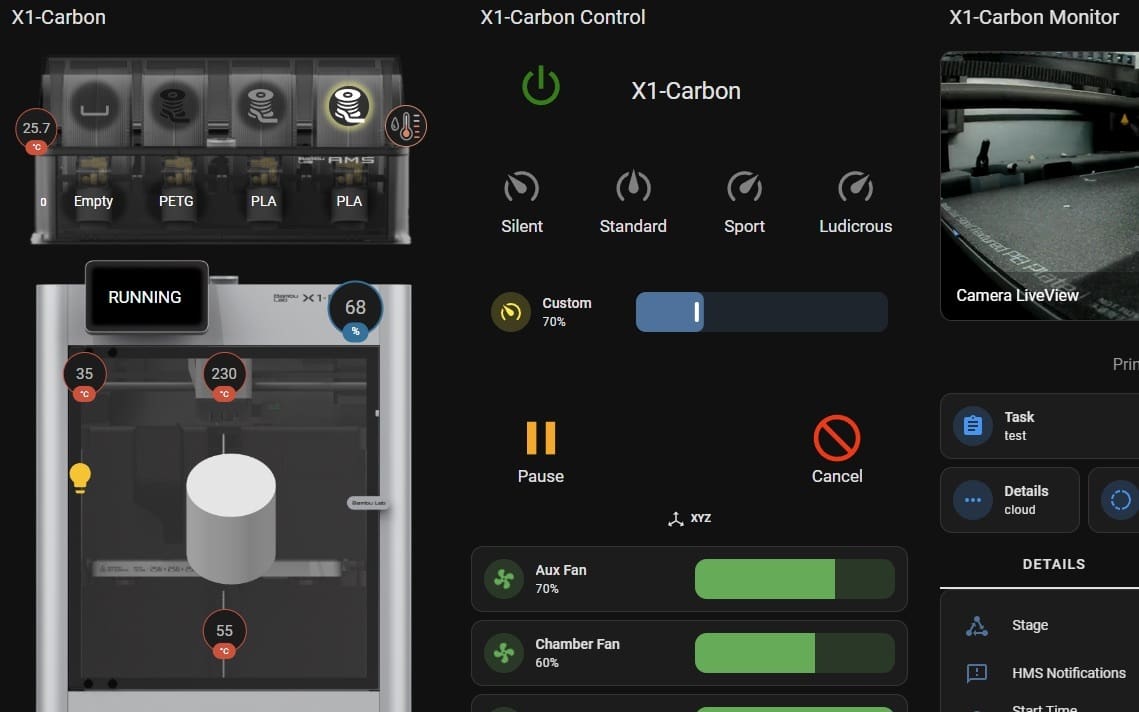1139x712 pixels.
Task: Set Aux Fan speed slider
Action: click(x=795, y=579)
